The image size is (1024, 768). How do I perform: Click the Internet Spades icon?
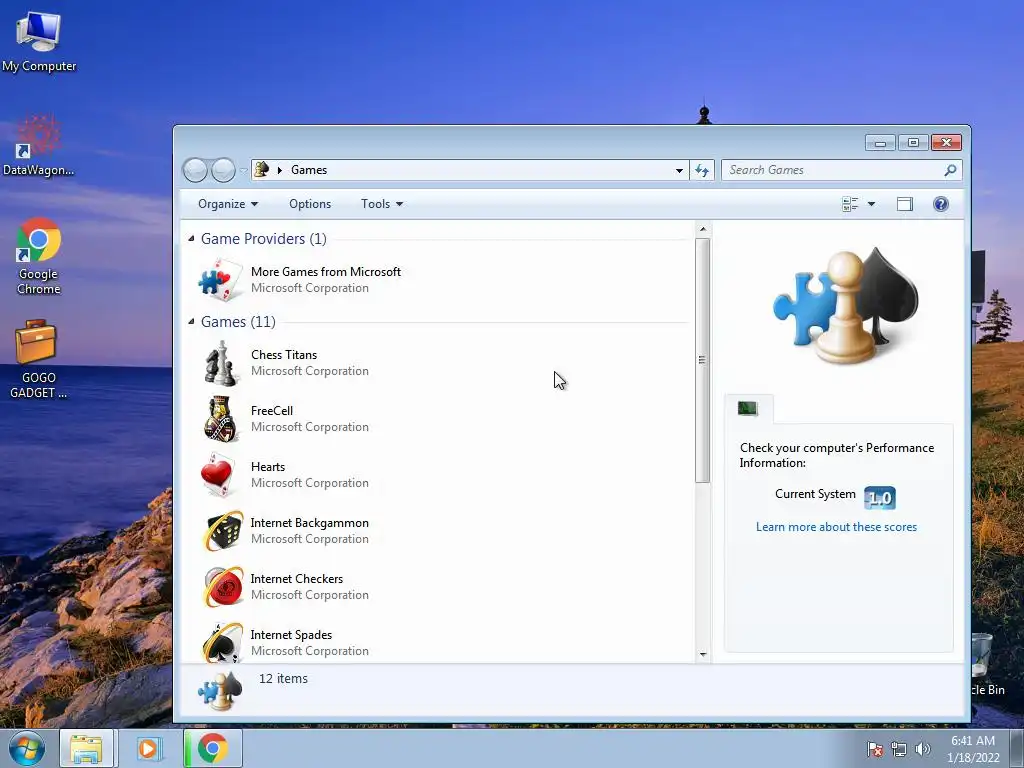point(222,643)
